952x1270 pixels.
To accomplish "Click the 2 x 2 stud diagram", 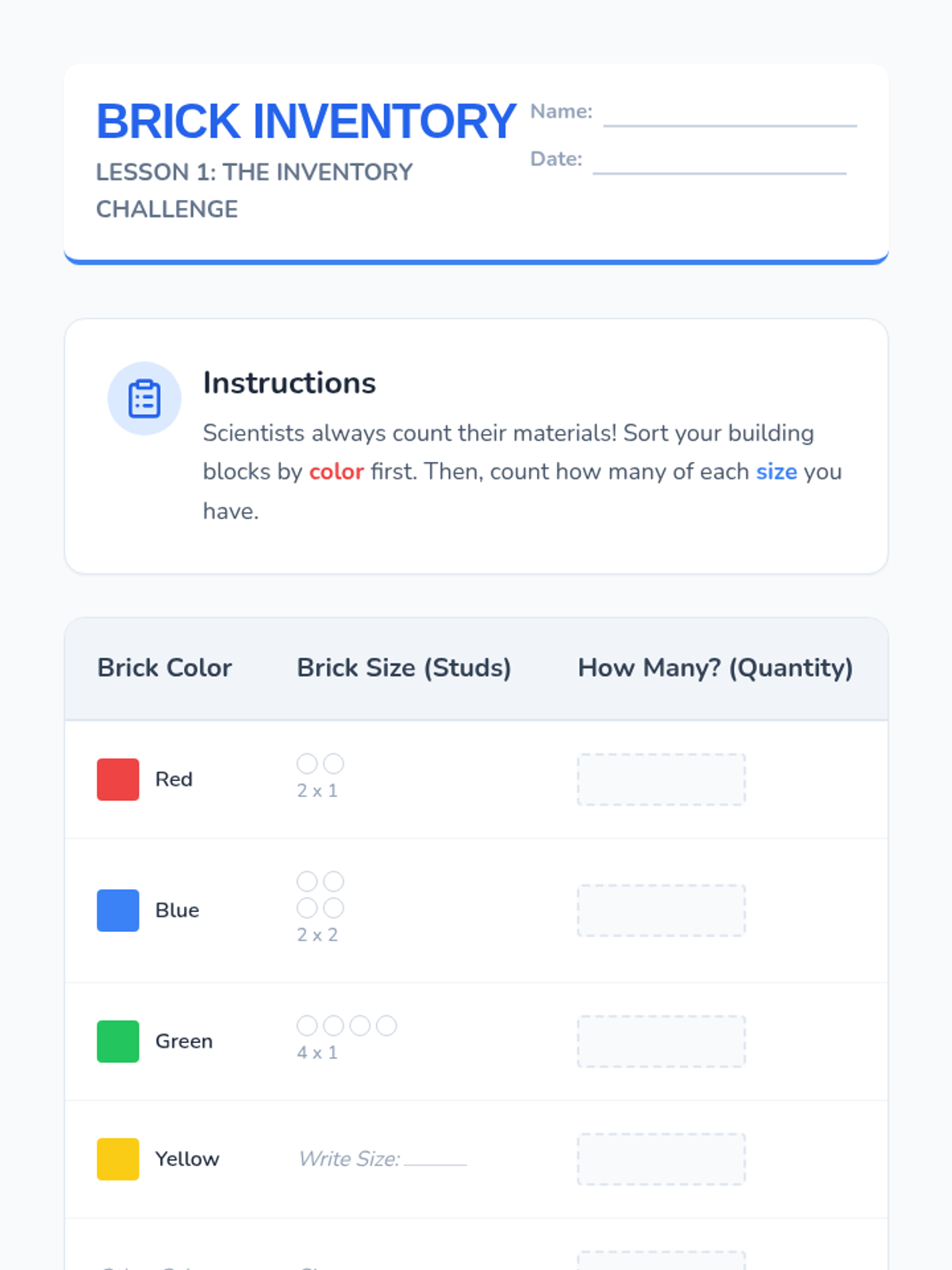I will click(321, 895).
